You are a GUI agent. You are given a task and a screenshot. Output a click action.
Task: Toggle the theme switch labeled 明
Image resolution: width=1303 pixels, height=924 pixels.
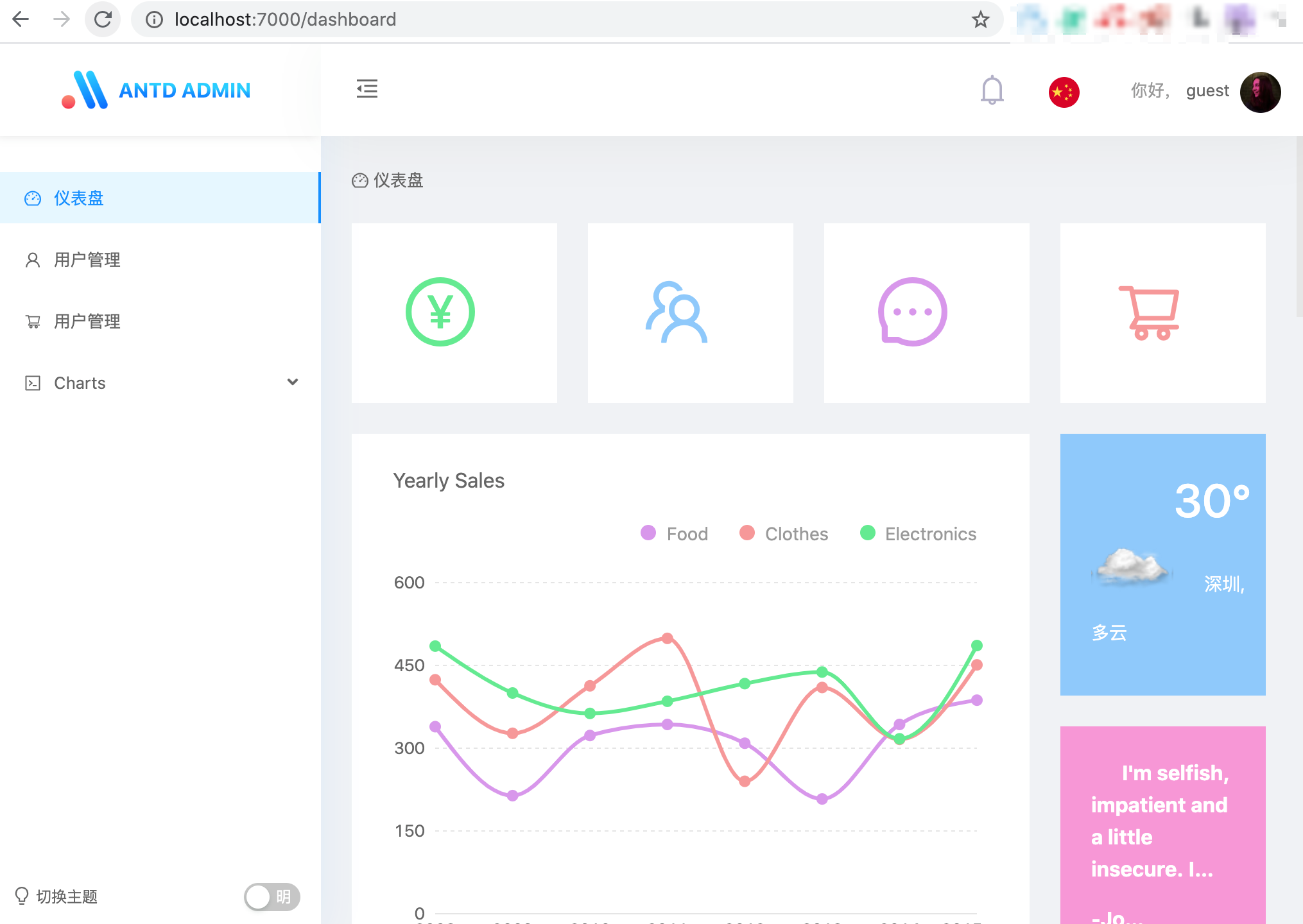click(x=272, y=896)
